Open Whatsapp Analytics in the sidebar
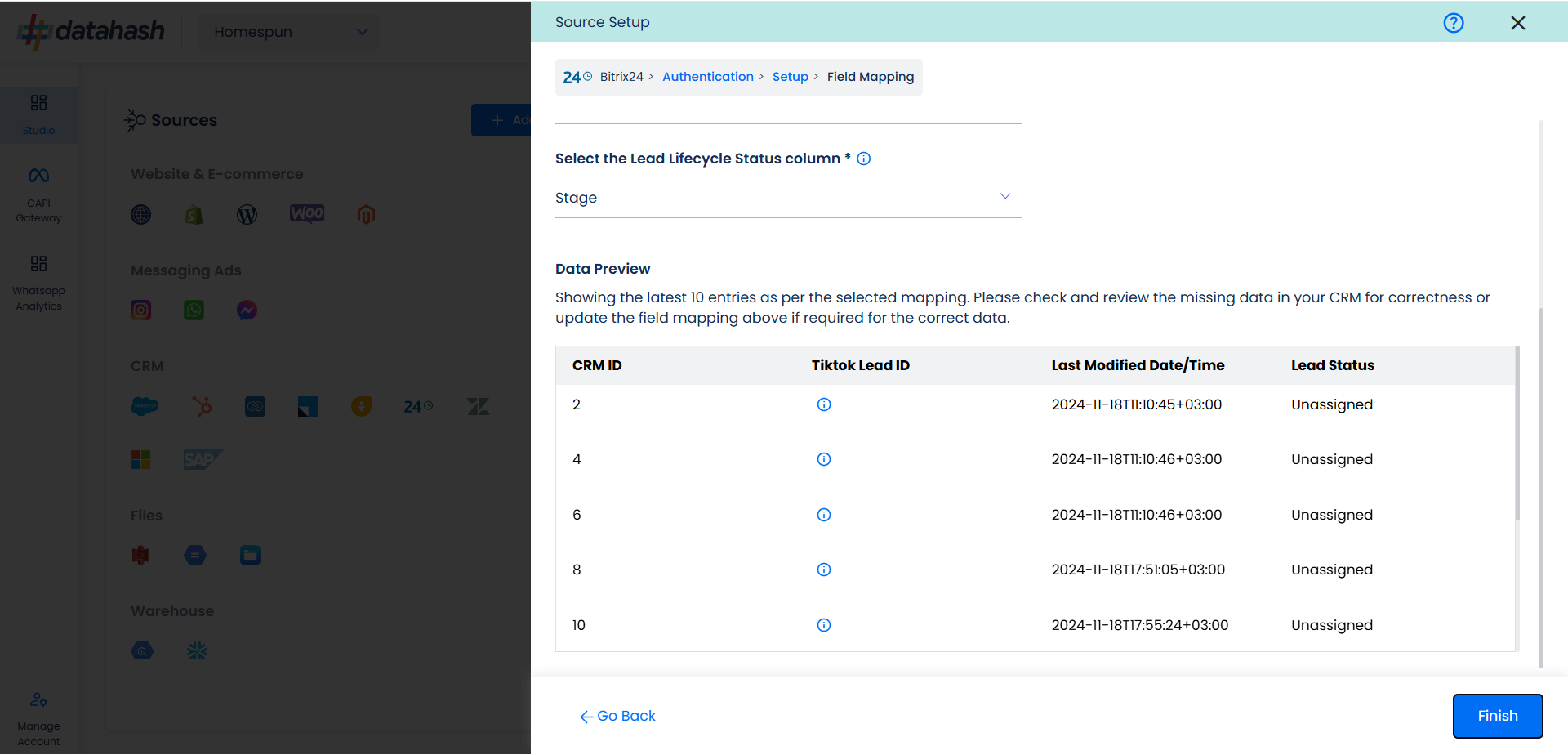Image resolution: width=1568 pixels, height=755 pixels. [38, 283]
